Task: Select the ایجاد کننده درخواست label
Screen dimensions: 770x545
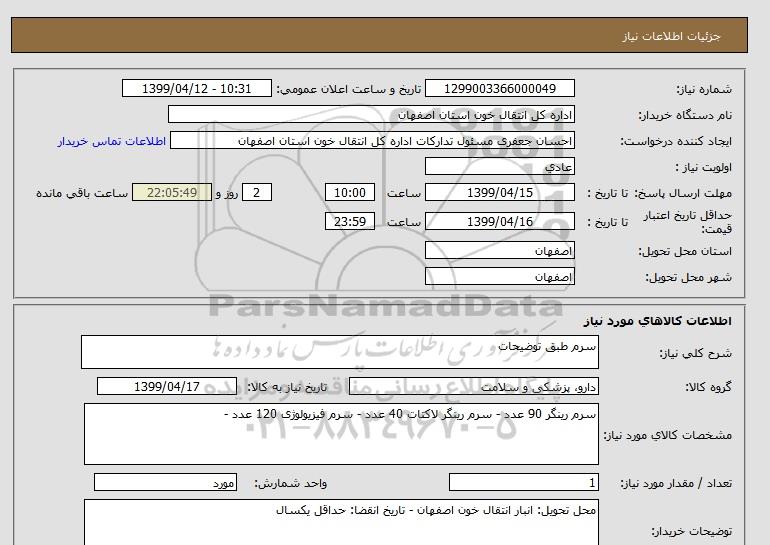Action: 676,141
